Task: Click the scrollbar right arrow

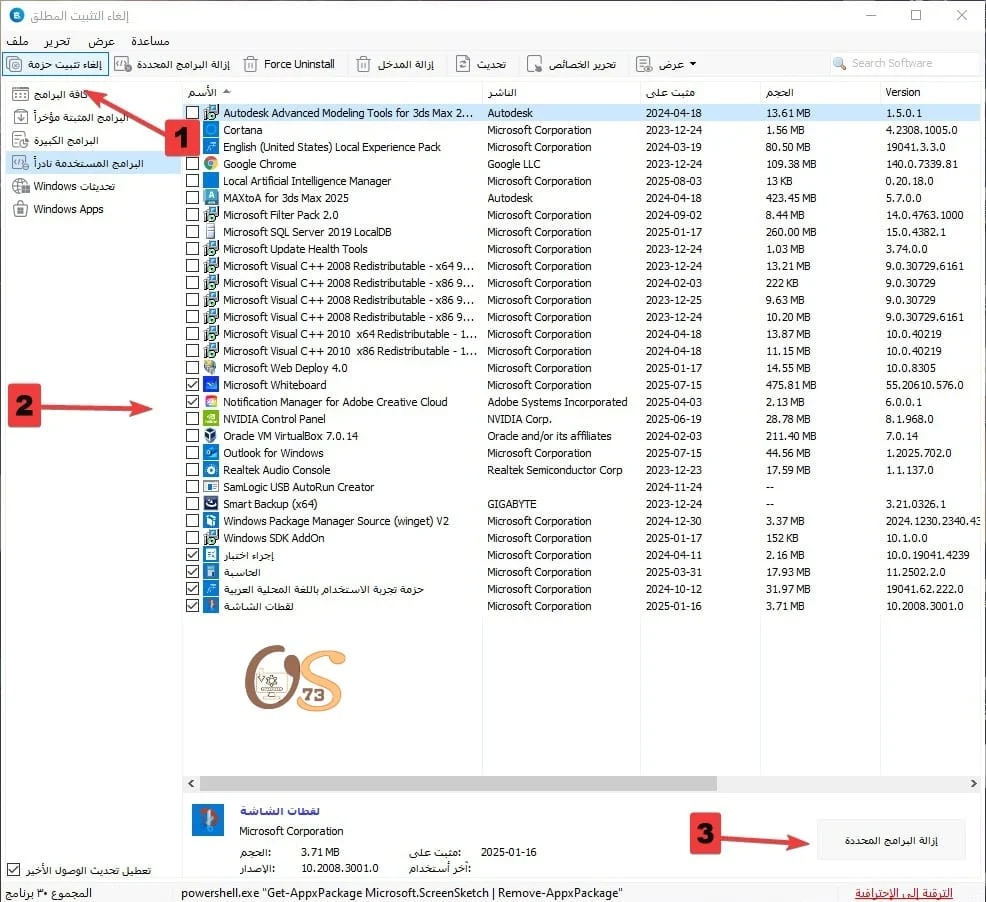Action: (x=973, y=783)
